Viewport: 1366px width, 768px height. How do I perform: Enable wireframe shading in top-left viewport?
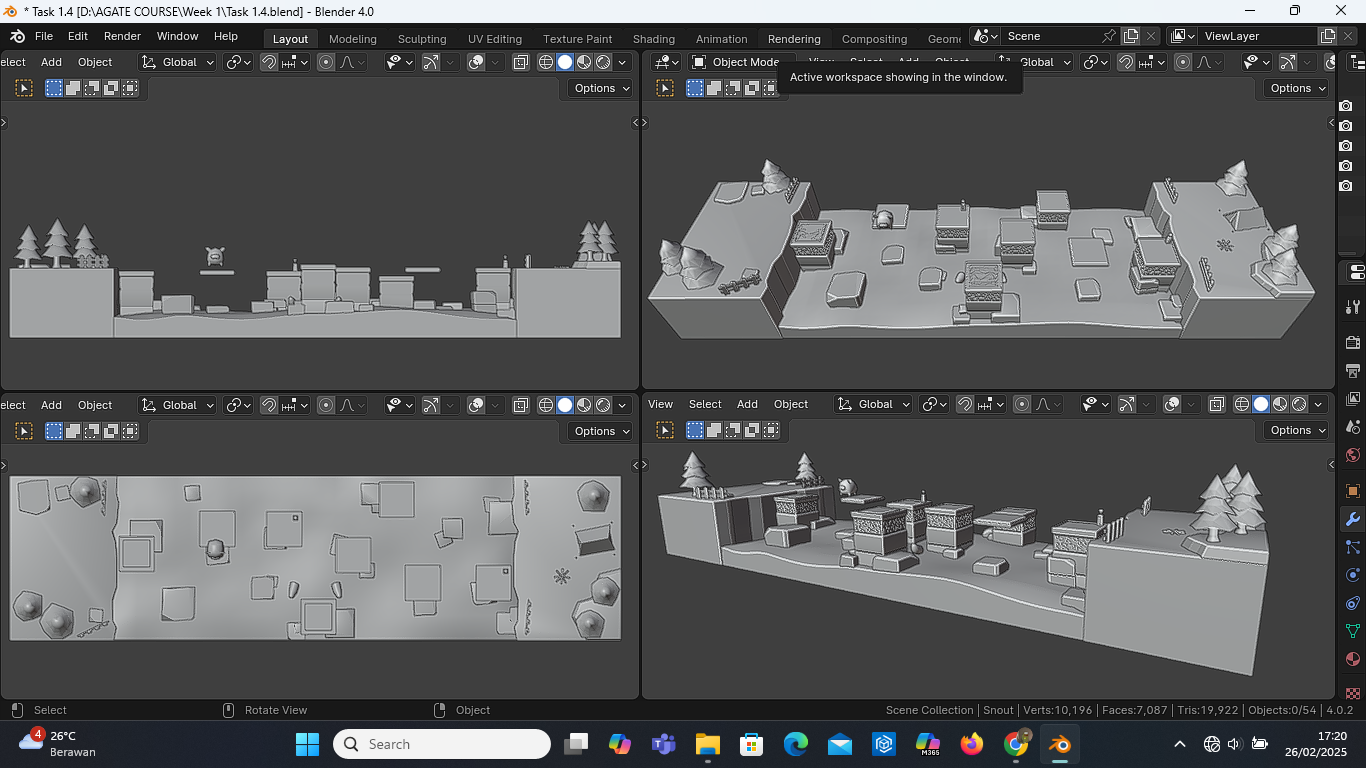point(546,62)
